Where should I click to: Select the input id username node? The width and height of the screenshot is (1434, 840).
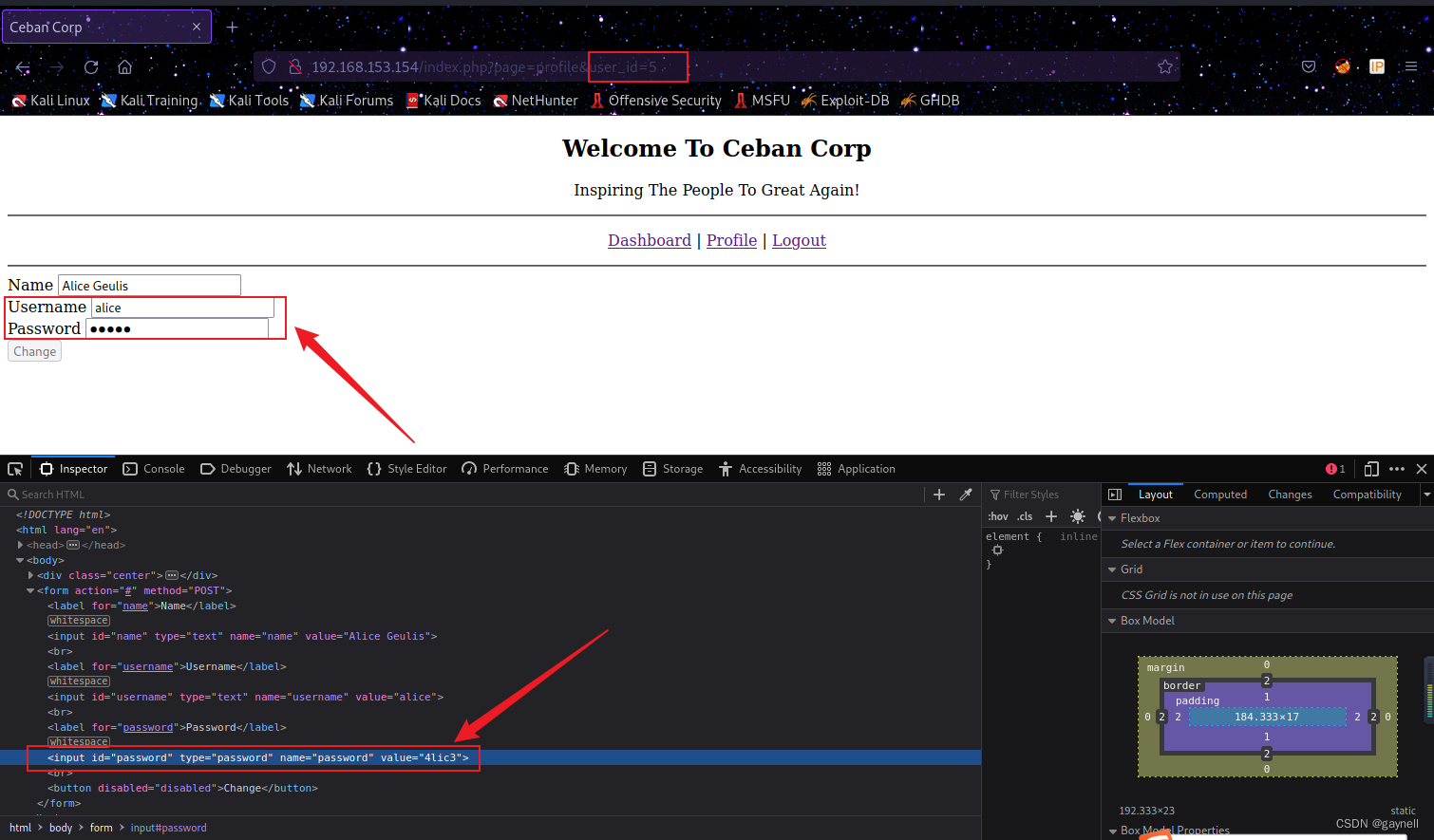245,697
